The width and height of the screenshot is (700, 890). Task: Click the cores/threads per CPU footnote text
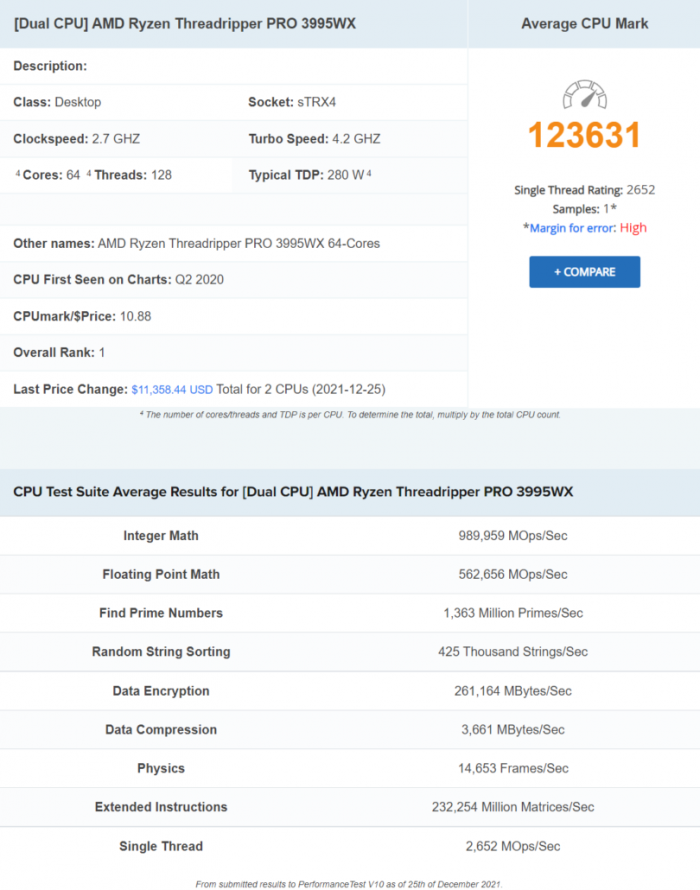[x=350, y=415]
